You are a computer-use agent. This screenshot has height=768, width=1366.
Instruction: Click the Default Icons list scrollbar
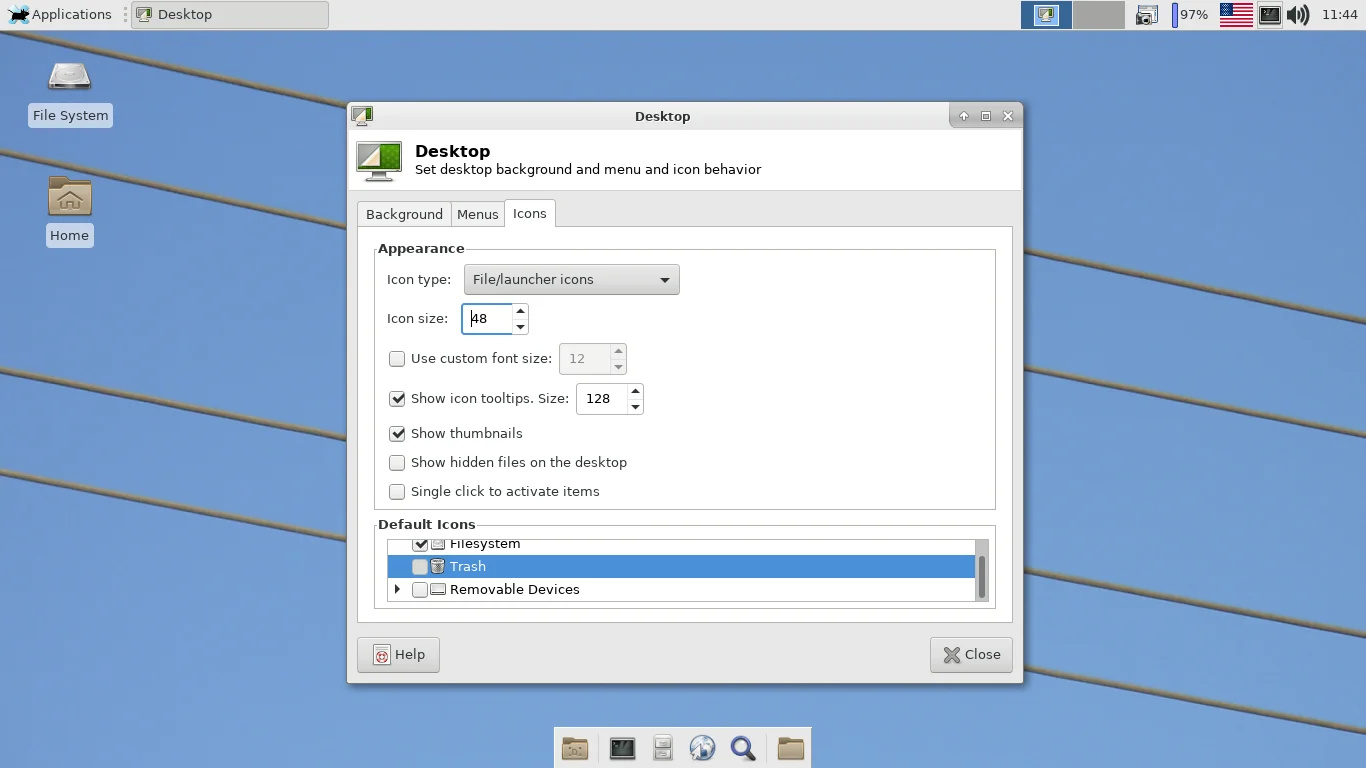click(x=982, y=575)
